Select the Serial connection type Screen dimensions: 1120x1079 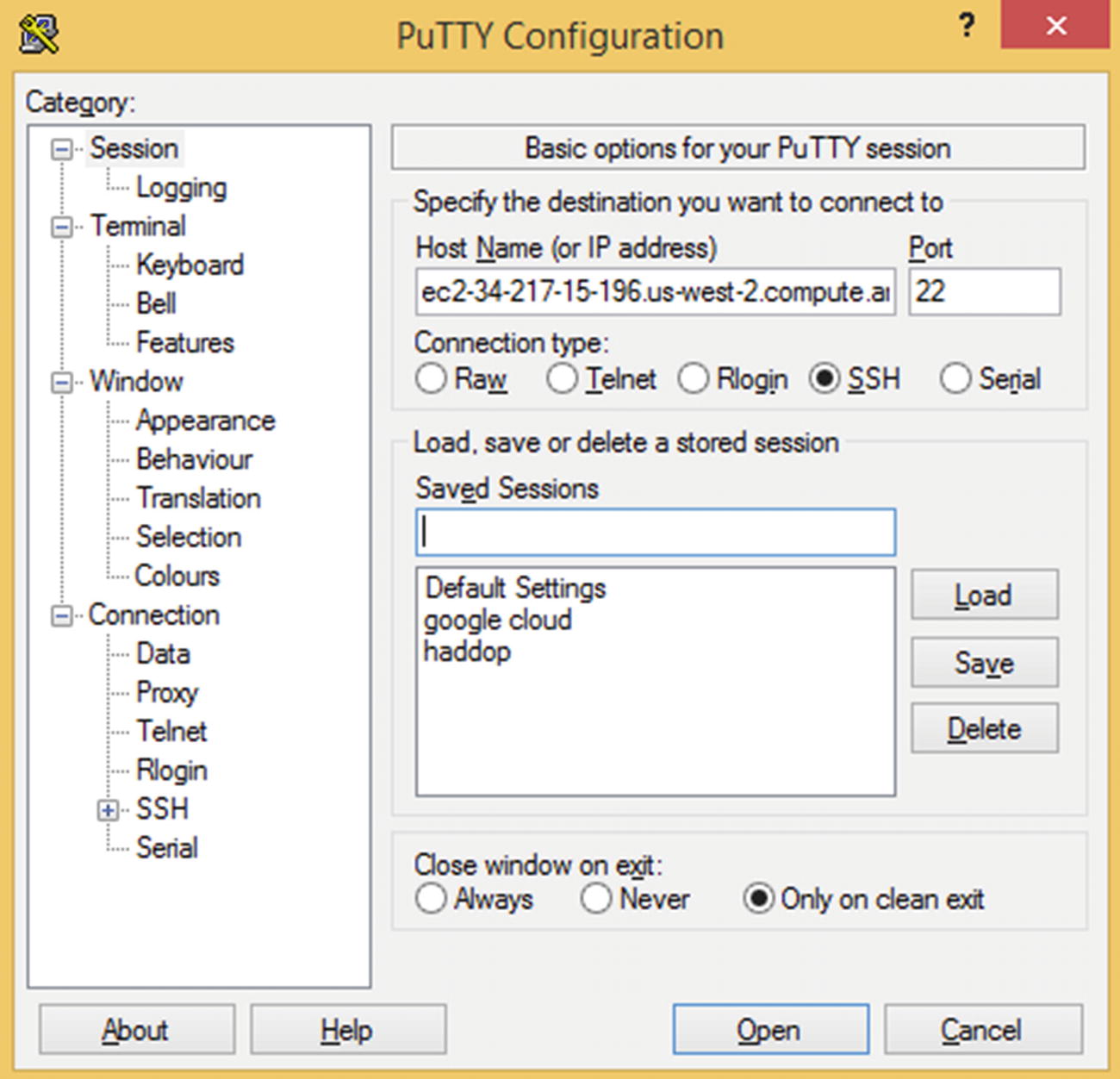click(955, 378)
